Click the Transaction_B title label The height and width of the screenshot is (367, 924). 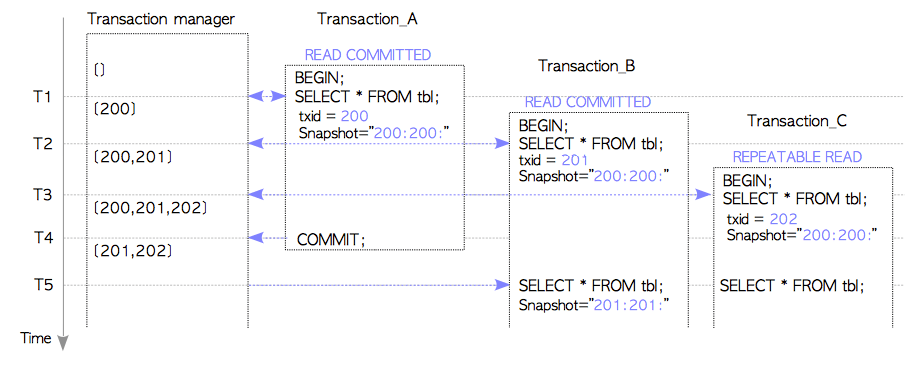(x=586, y=66)
